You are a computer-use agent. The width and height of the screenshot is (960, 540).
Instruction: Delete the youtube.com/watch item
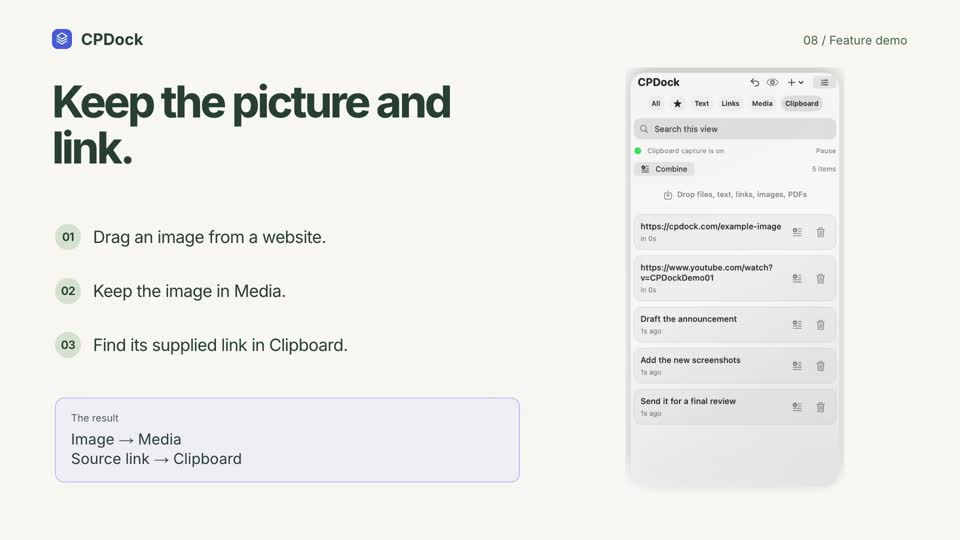[820, 279]
